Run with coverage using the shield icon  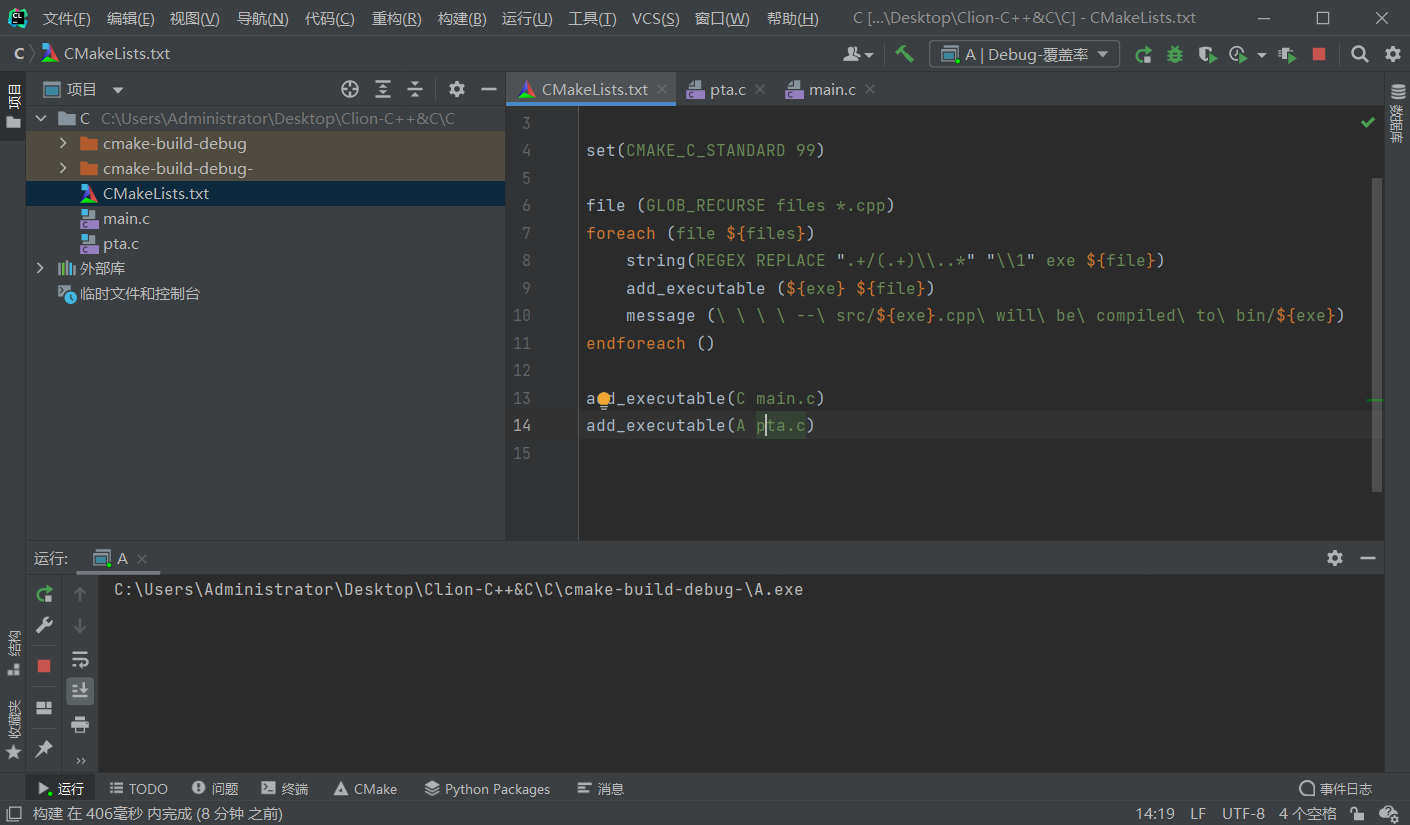pyautogui.click(x=1207, y=55)
